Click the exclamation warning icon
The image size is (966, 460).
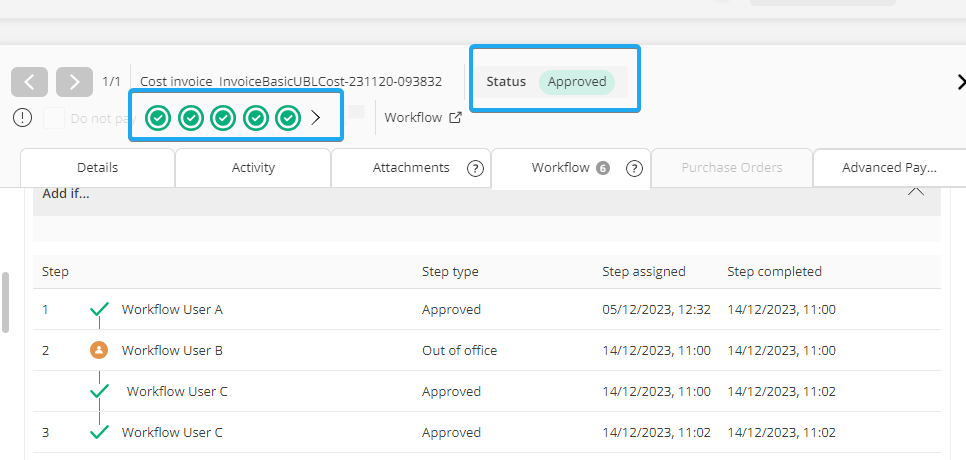click(23, 118)
